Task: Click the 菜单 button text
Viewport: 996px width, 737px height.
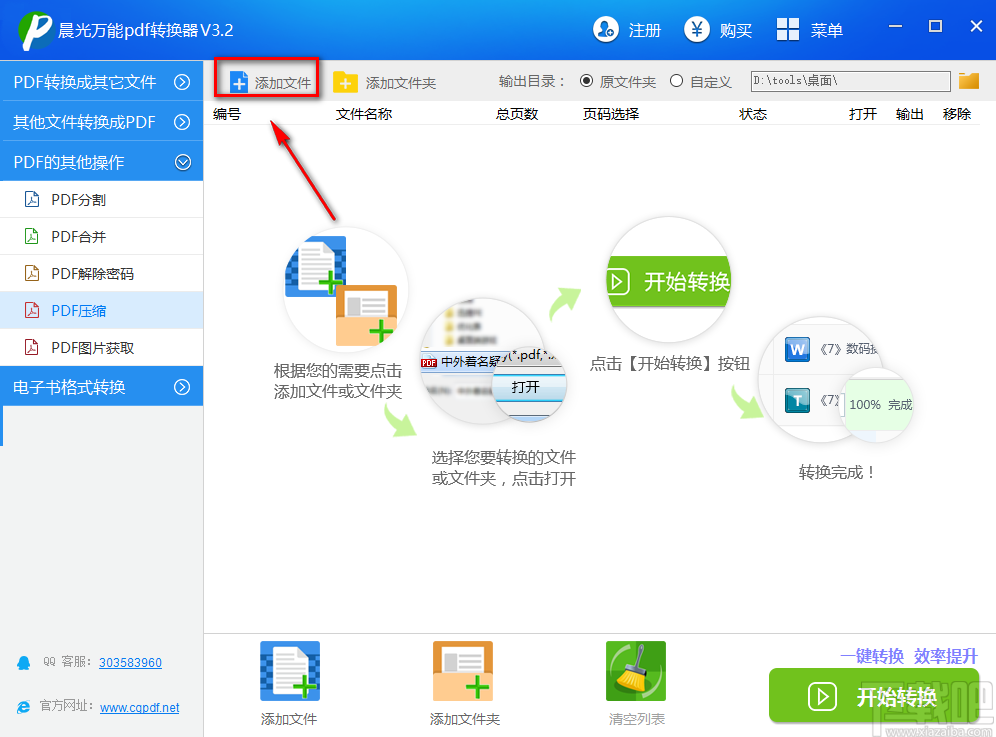Action: point(826,30)
